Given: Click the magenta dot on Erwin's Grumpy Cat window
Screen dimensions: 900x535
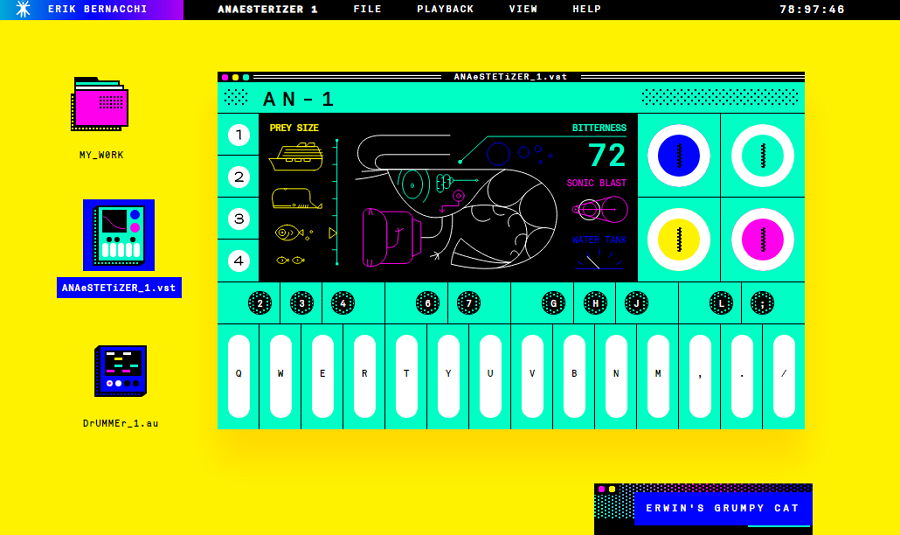Looking at the screenshot, I should (x=602, y=489).
